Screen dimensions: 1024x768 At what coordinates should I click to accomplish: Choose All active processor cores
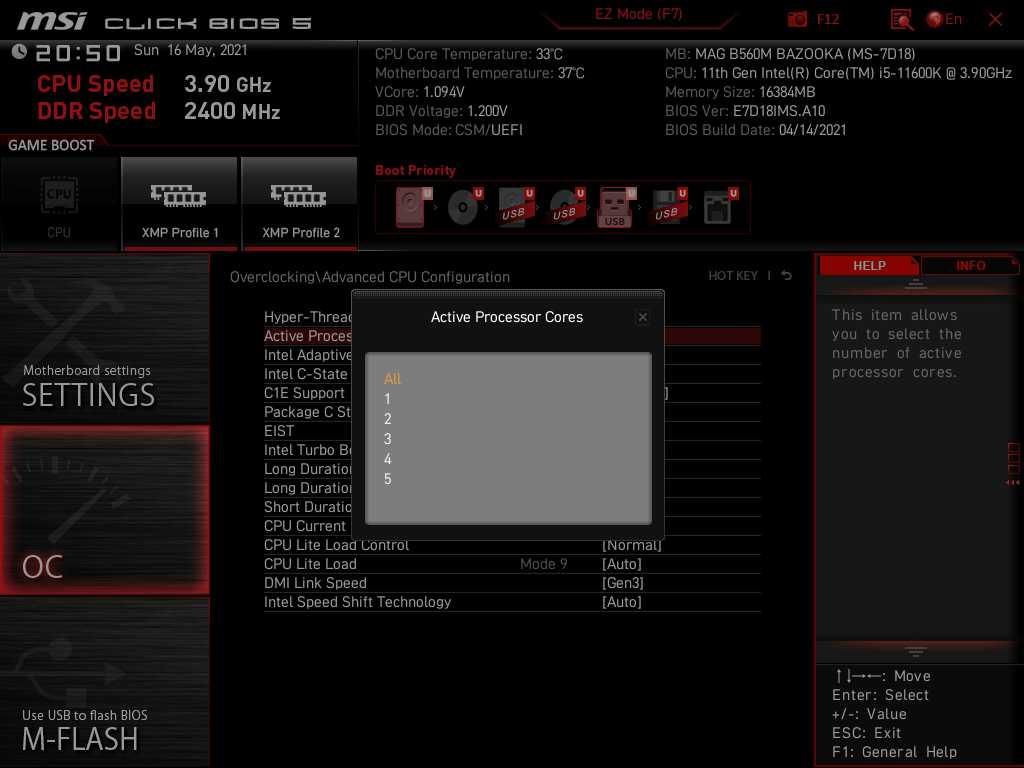point(392,379)
